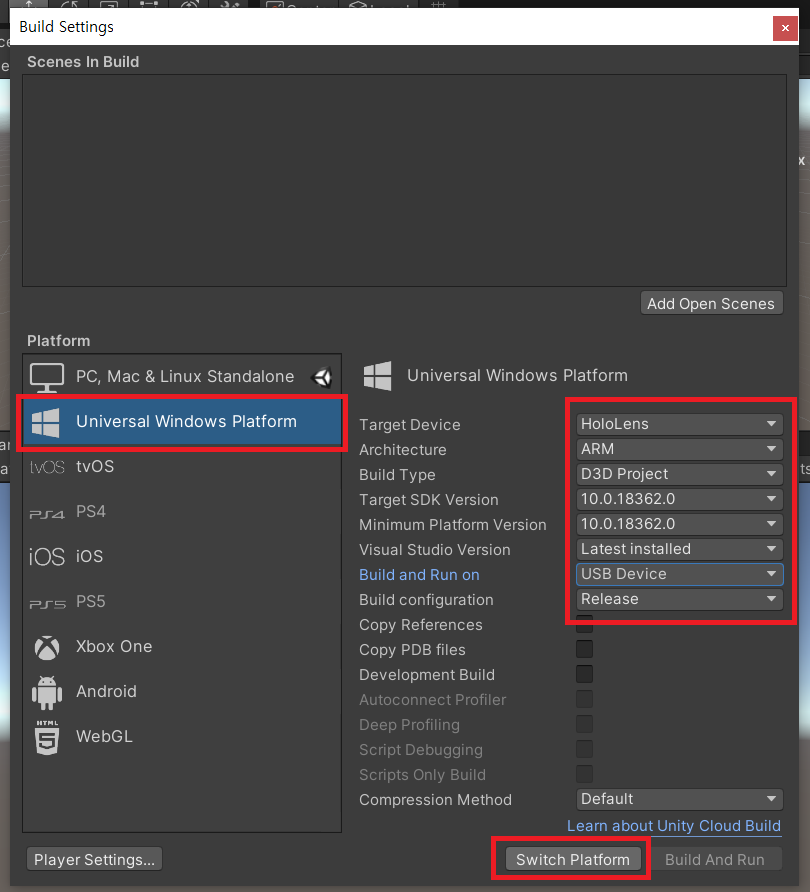Open Compression Method dropdown
This screenshot has height=892, width=810.
679,799
